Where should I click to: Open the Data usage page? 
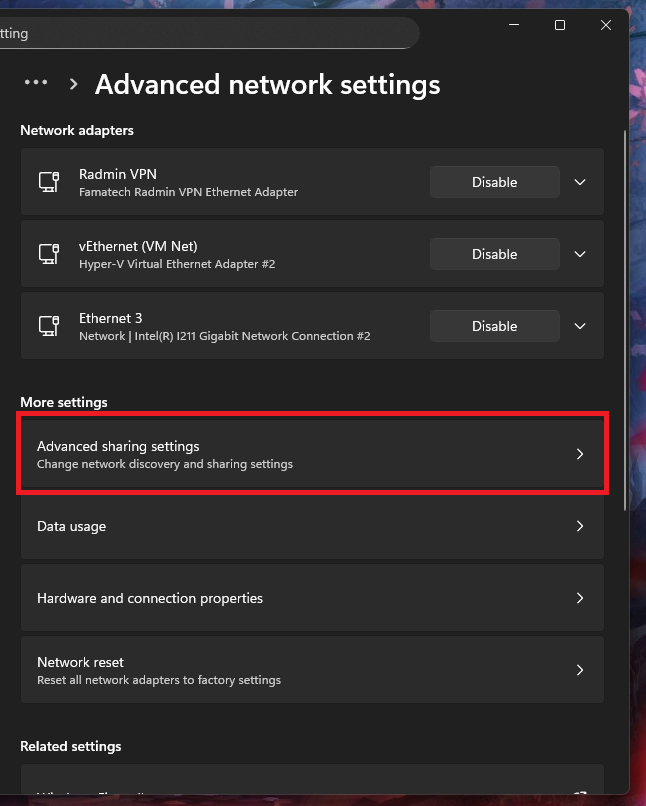point(312,526)
